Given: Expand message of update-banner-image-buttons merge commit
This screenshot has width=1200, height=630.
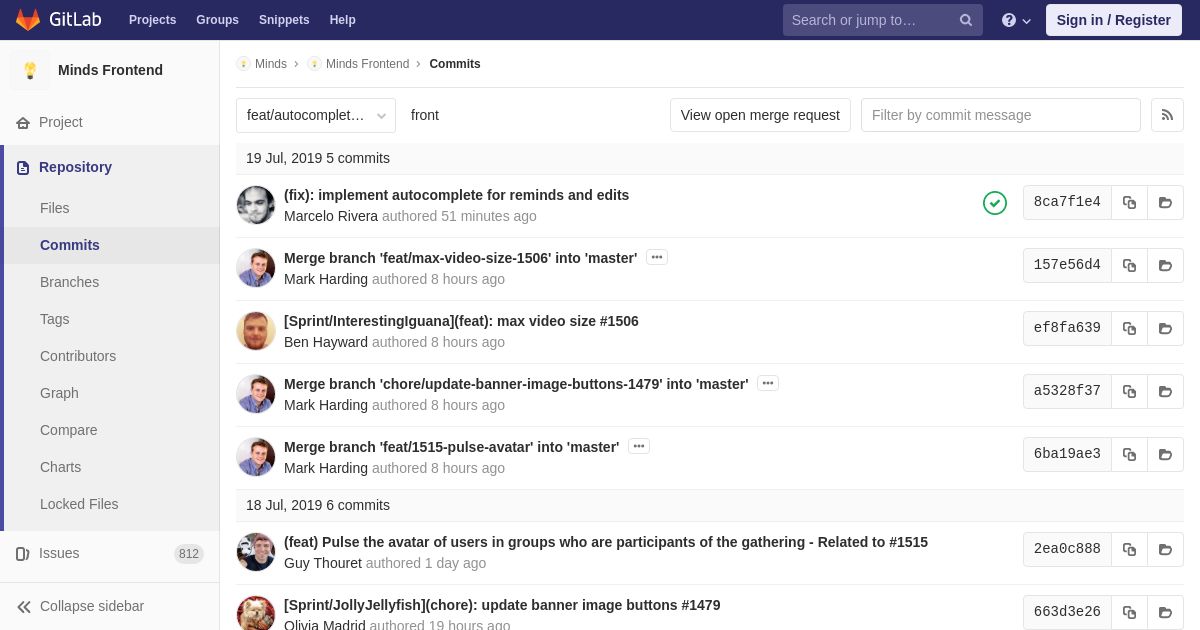Looking at the screenshot, I should click(768, 383).
